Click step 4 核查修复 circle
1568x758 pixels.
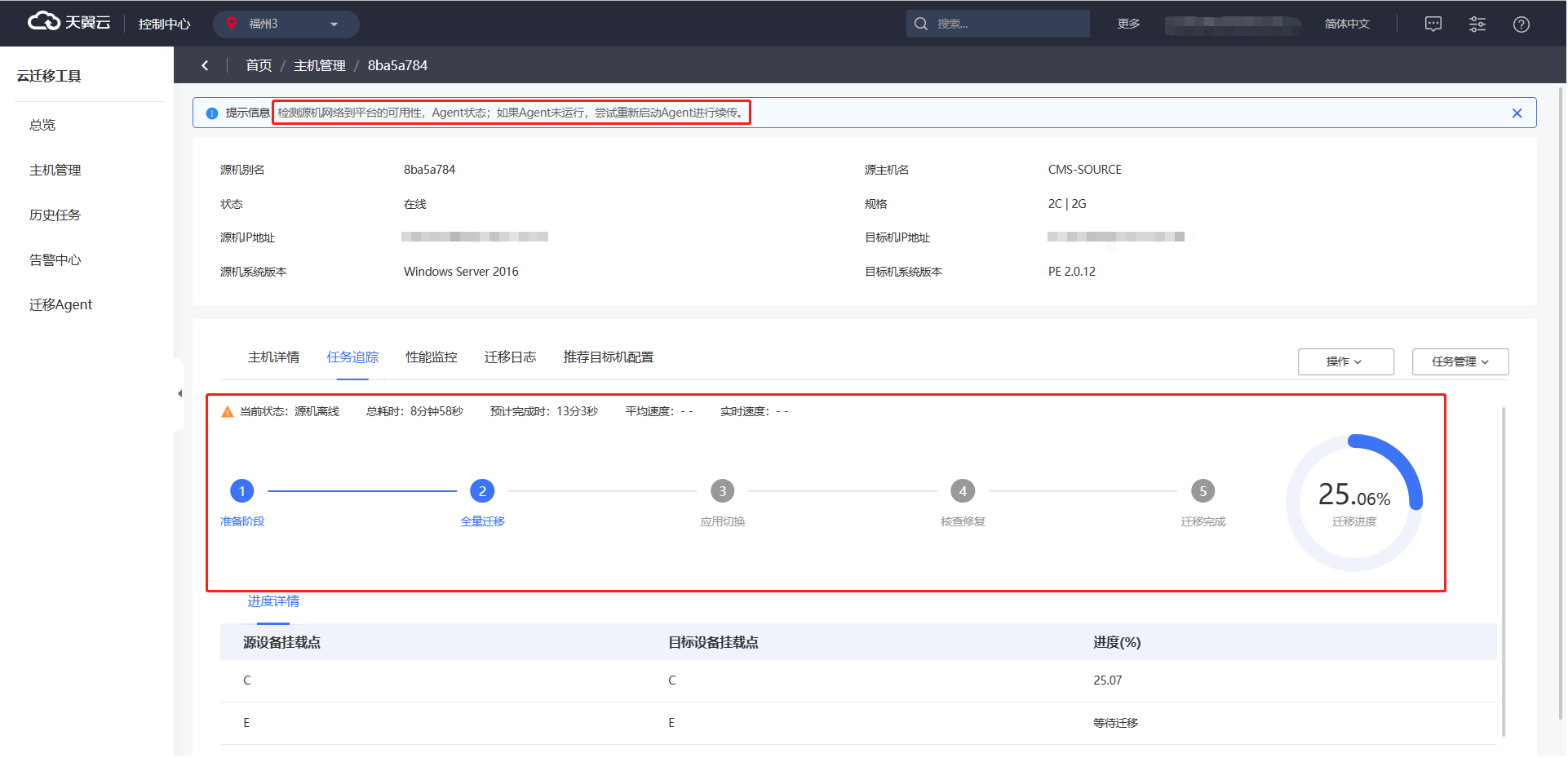[x=963, y=491]
